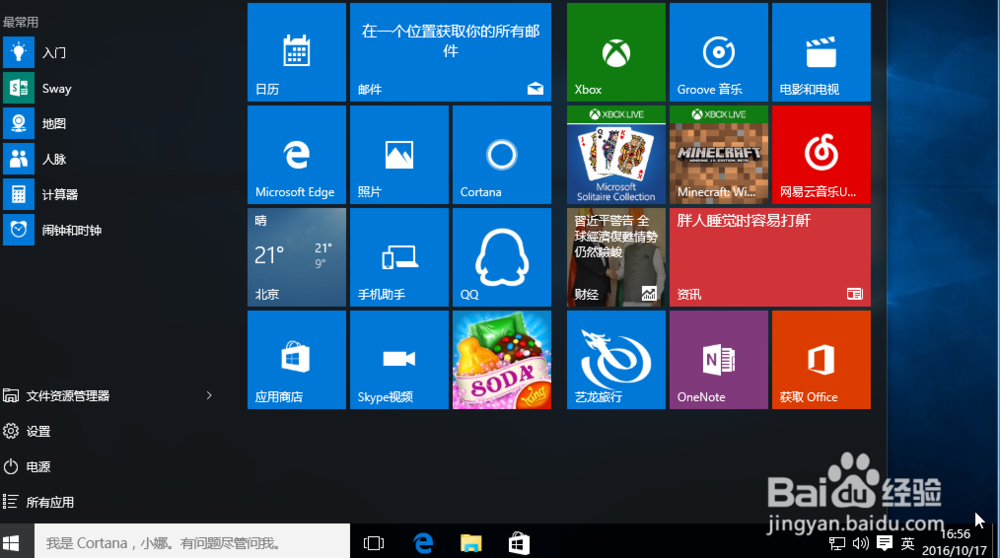Switch input language via 英 indicator
The width and height of the screenshot is (1000, 558).
coord(908,543)
